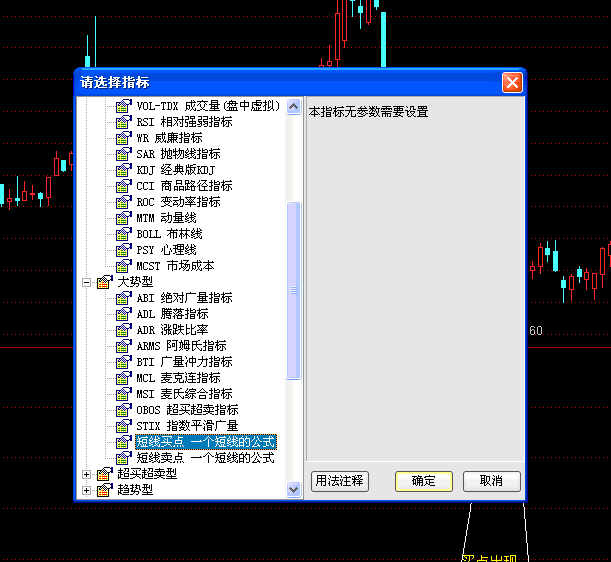Click the OBOS 超买超卖指标 icon
This screenshot has height=562, width=611.
pyautogui.click(x=124, y=410)
